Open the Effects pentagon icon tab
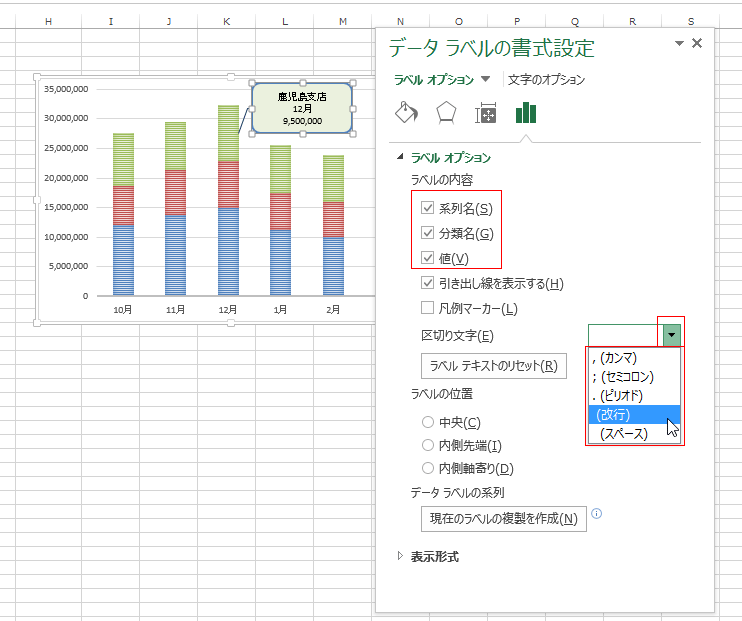This screenshot has width=742, height=621. pyautogui.click(x=446, y=112)
